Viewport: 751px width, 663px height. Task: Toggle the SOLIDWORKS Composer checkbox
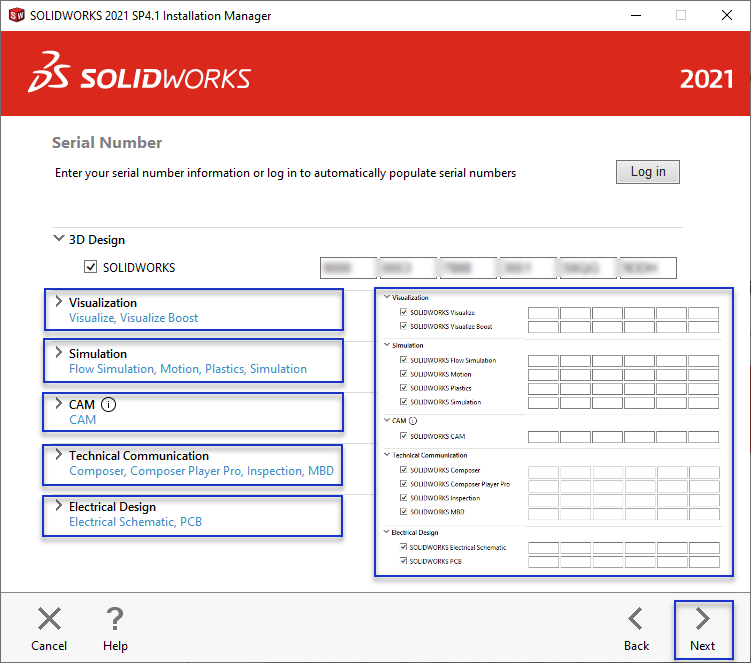point(403,470)
